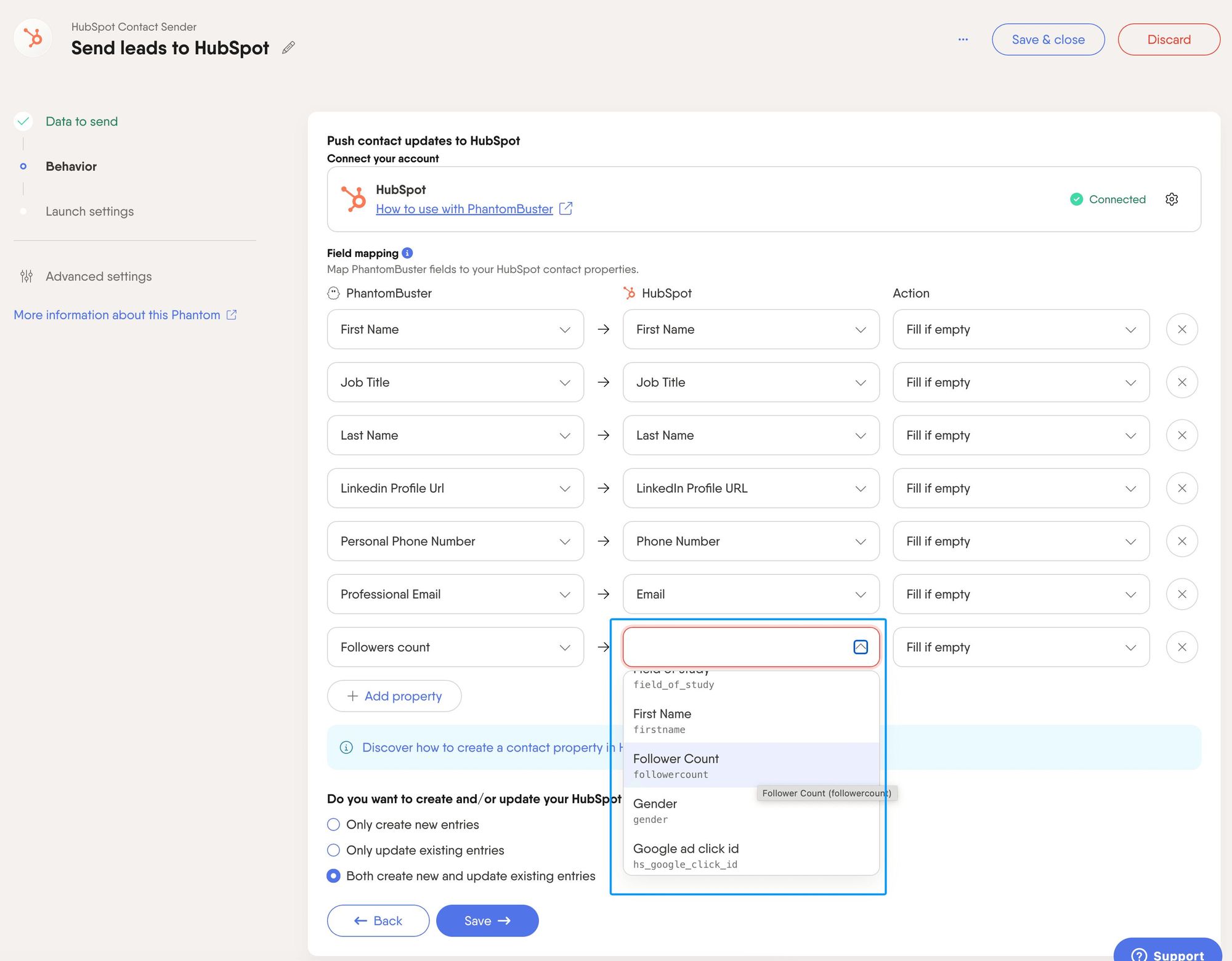
Task: Open the Followers count source dropdown
Action: point(455,647)
